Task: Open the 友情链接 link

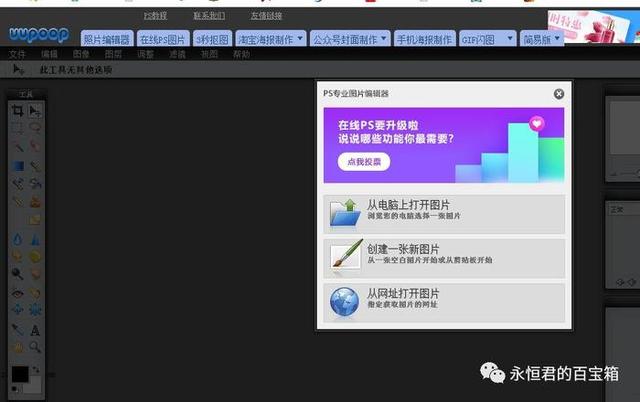Action: pyautogui.click(x=266, y=16)
